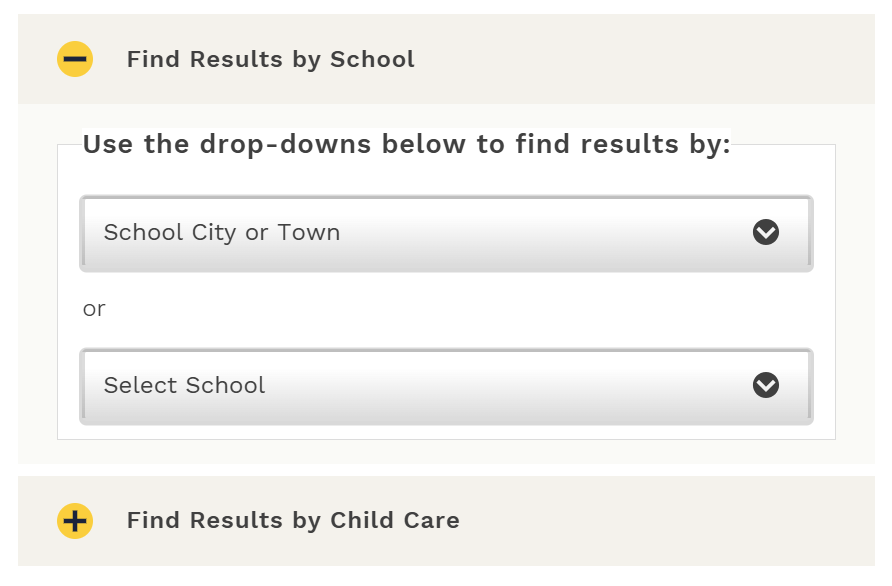
Task: Click the "Find Results by School" heading text
Action: coord(270,59)
